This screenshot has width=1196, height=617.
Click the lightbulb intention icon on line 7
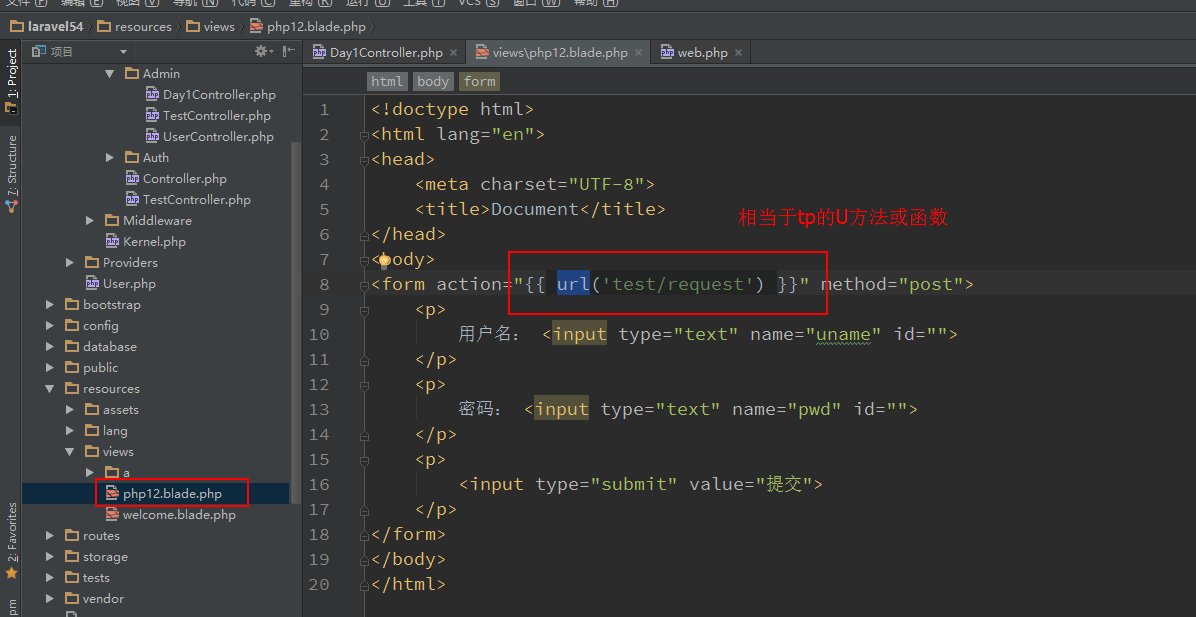(x=383, y=260)
